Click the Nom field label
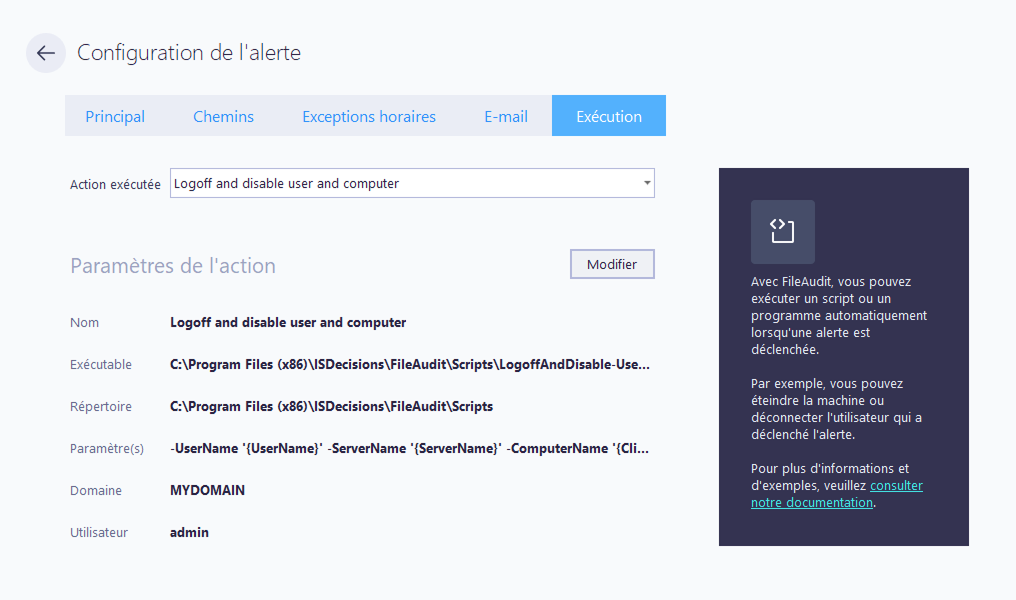1016x600 pixels. [x=84, y=322]
